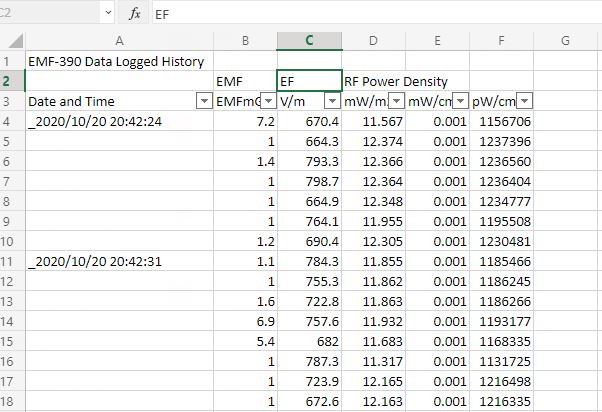Click cell with value 793.3
Screen dimensions: 602x412
309,161
